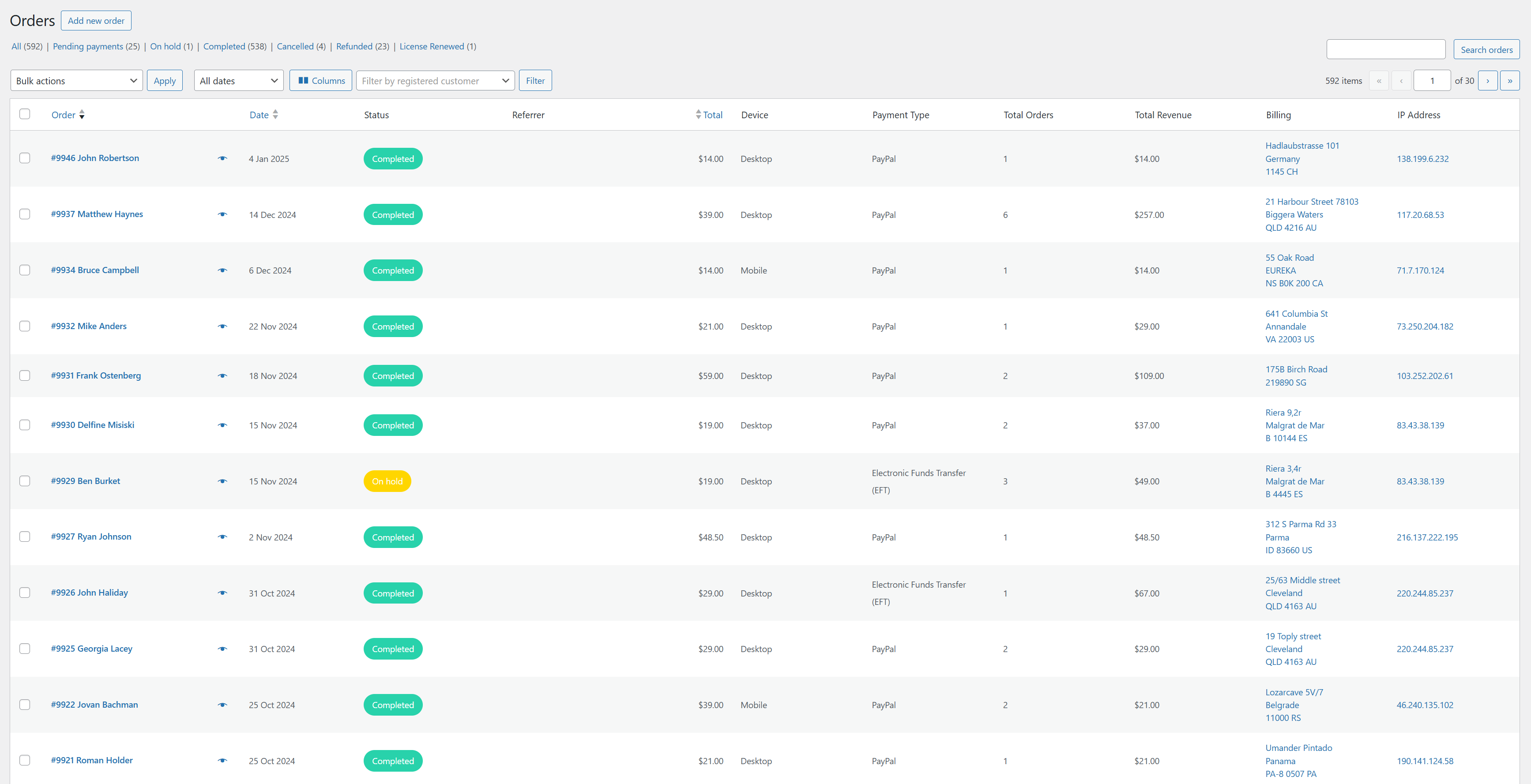Preview order #9930 Delfine Misiski eye icon

click(x=222, y=425)
